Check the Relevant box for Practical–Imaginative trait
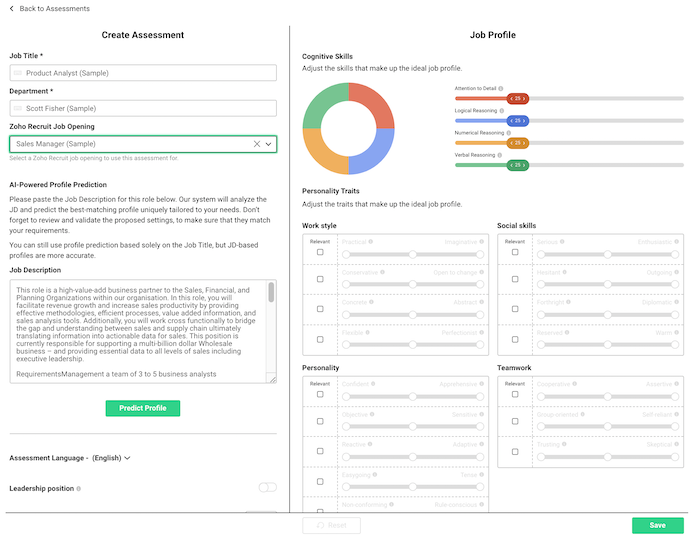Screen dimensions: 700x536 tap(320, 253)
